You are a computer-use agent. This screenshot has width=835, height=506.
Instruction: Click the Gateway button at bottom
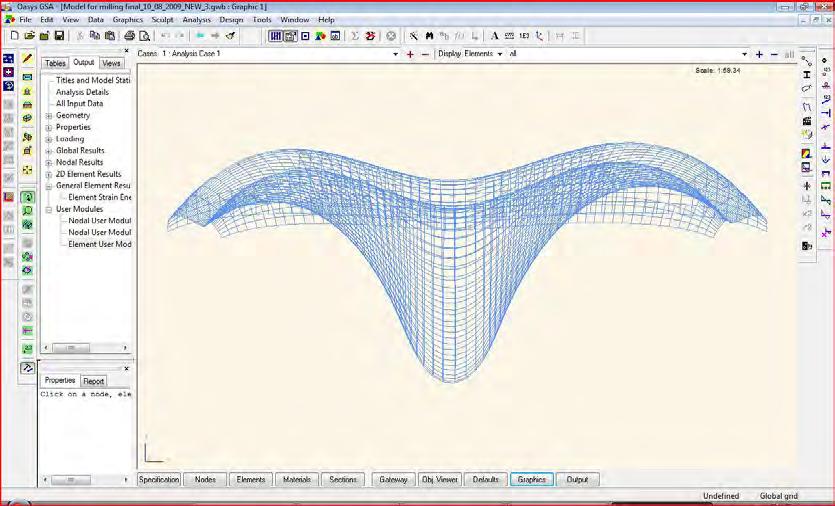pos(393,480)
